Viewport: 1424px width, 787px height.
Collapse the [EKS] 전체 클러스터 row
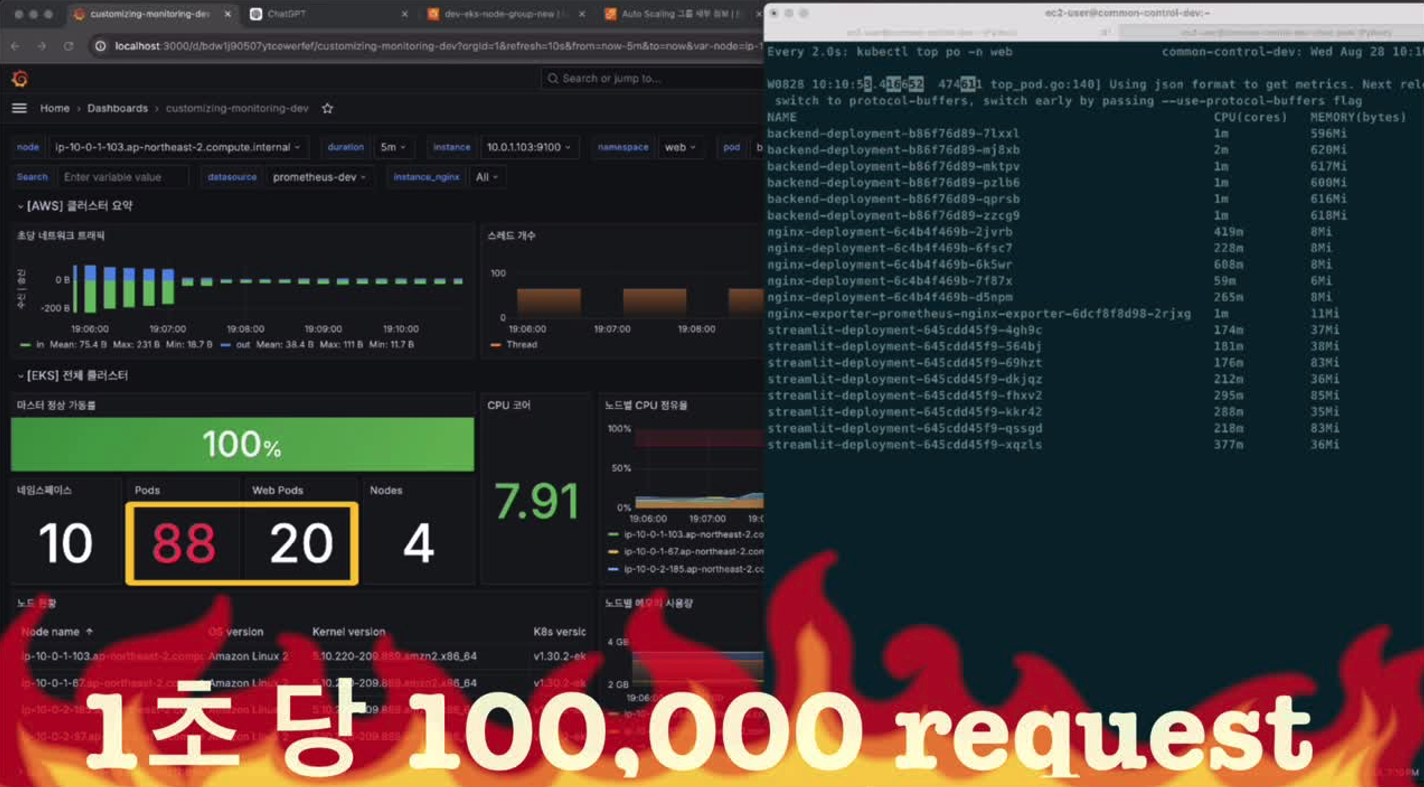pyautogui.click(x=73, y=376)
